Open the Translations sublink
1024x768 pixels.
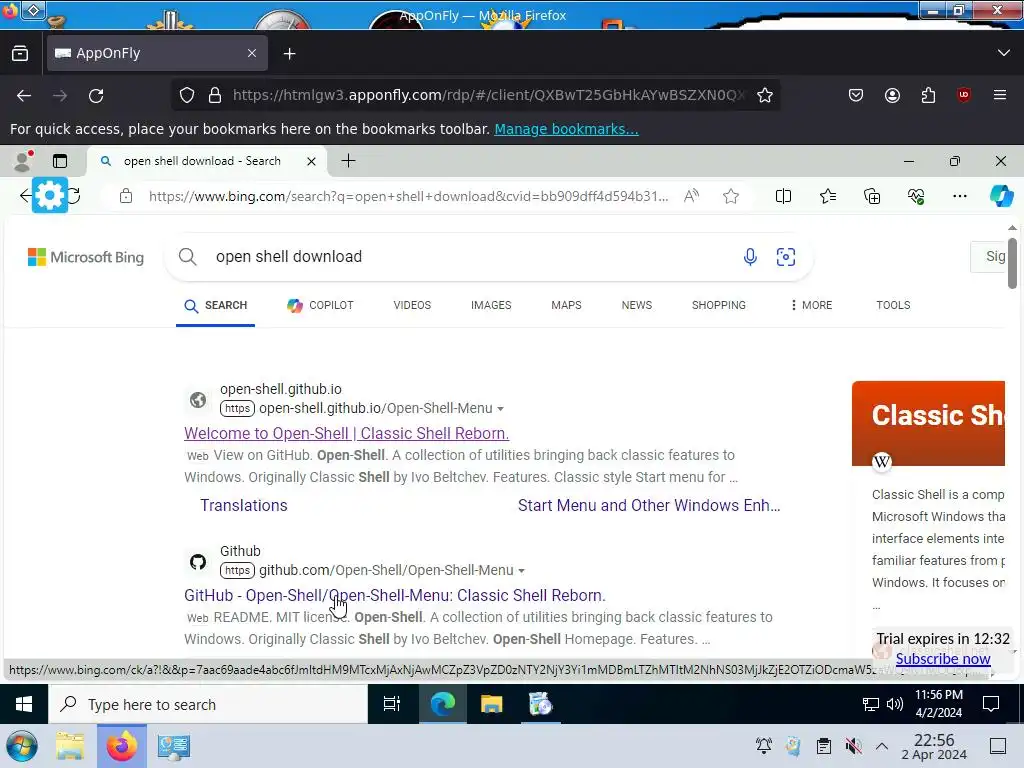[244, 505]
